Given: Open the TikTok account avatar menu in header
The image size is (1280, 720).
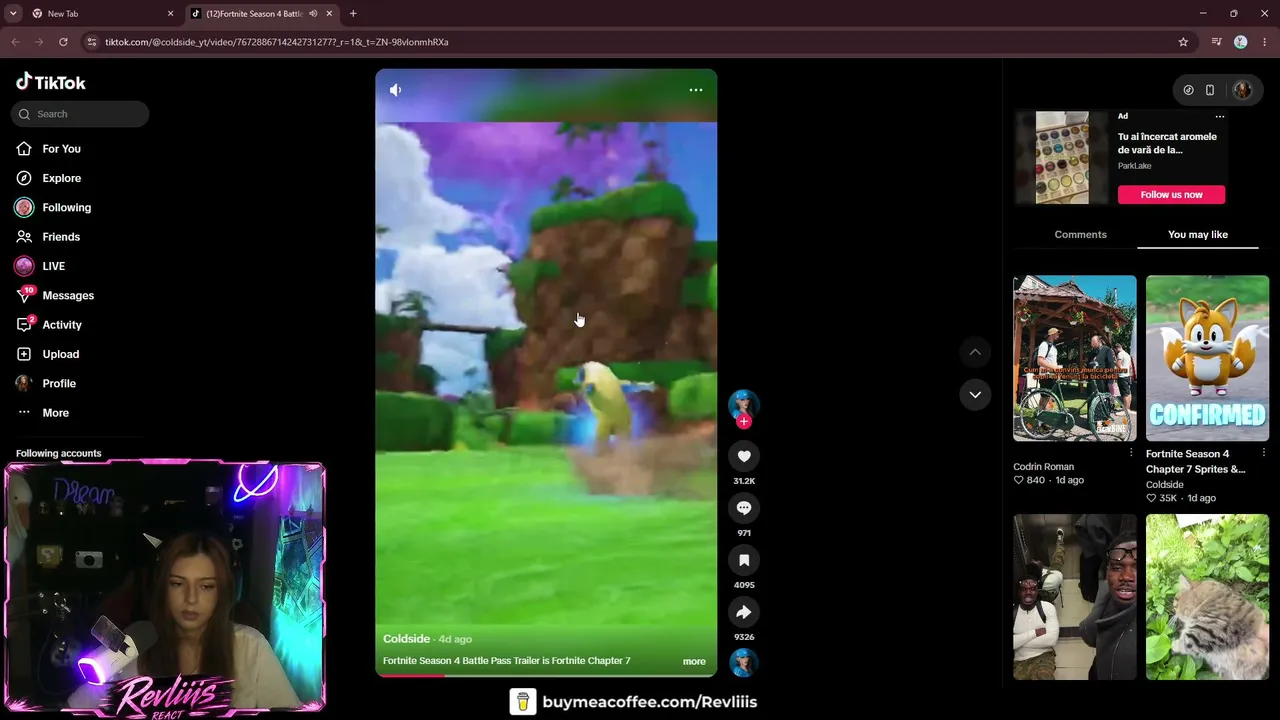Looking at the screenshot, I should (1242, 90).
